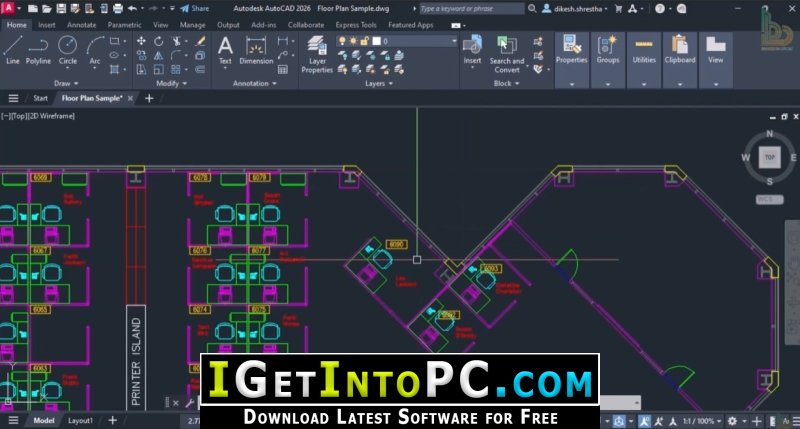Select the Copy tool in Modify panel

[141, 55]
